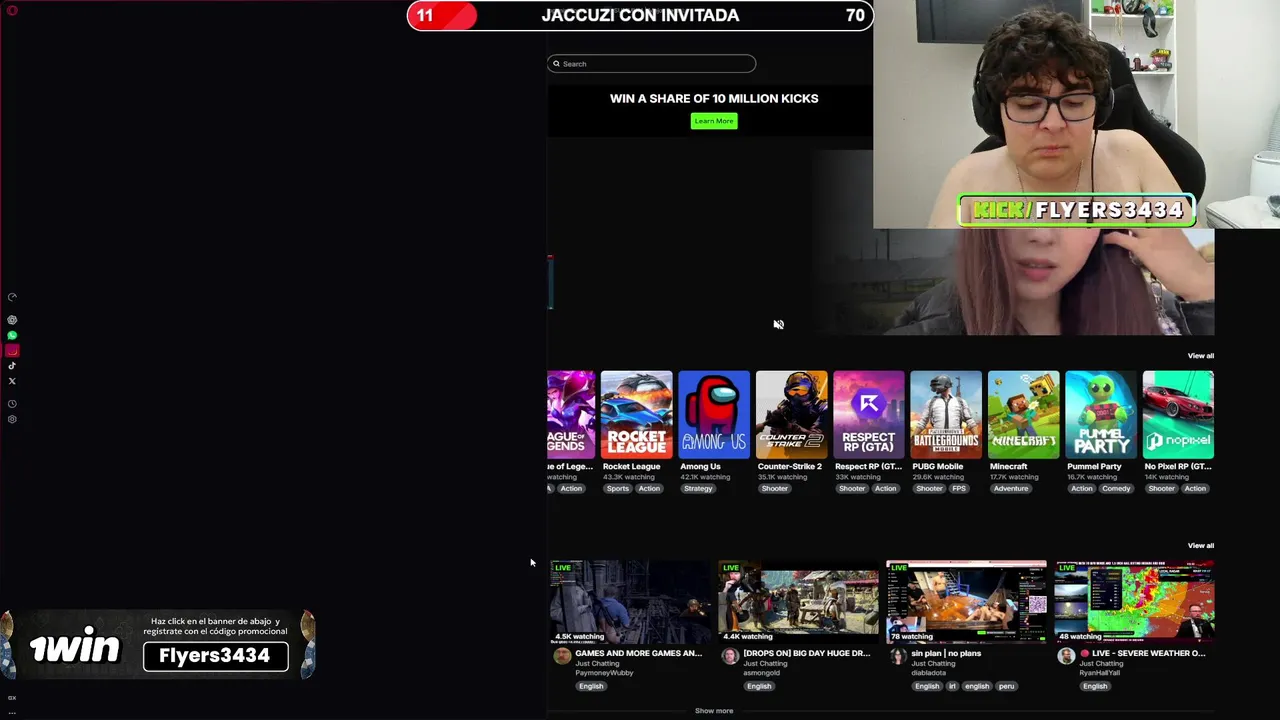Open the Among Us category cover
The width and height of the screenshot is (1280, 720).
[714, 415]
